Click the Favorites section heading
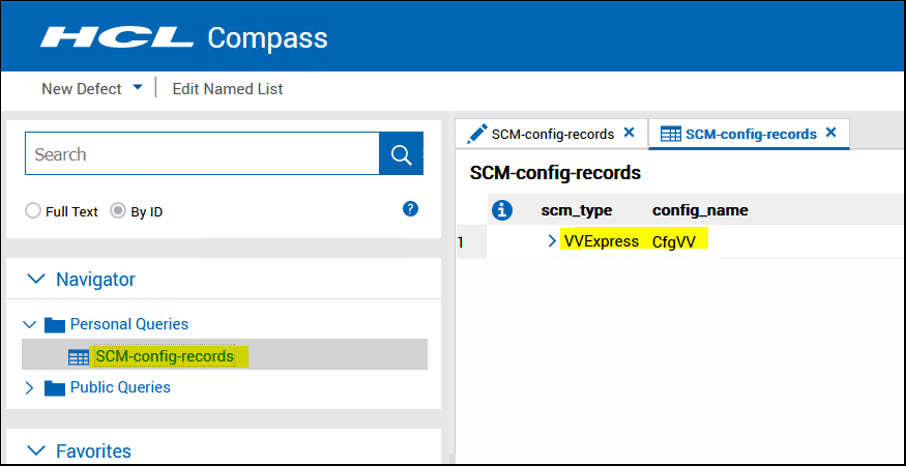The width and height of the screenshot is (906, 466). (94, 450)
